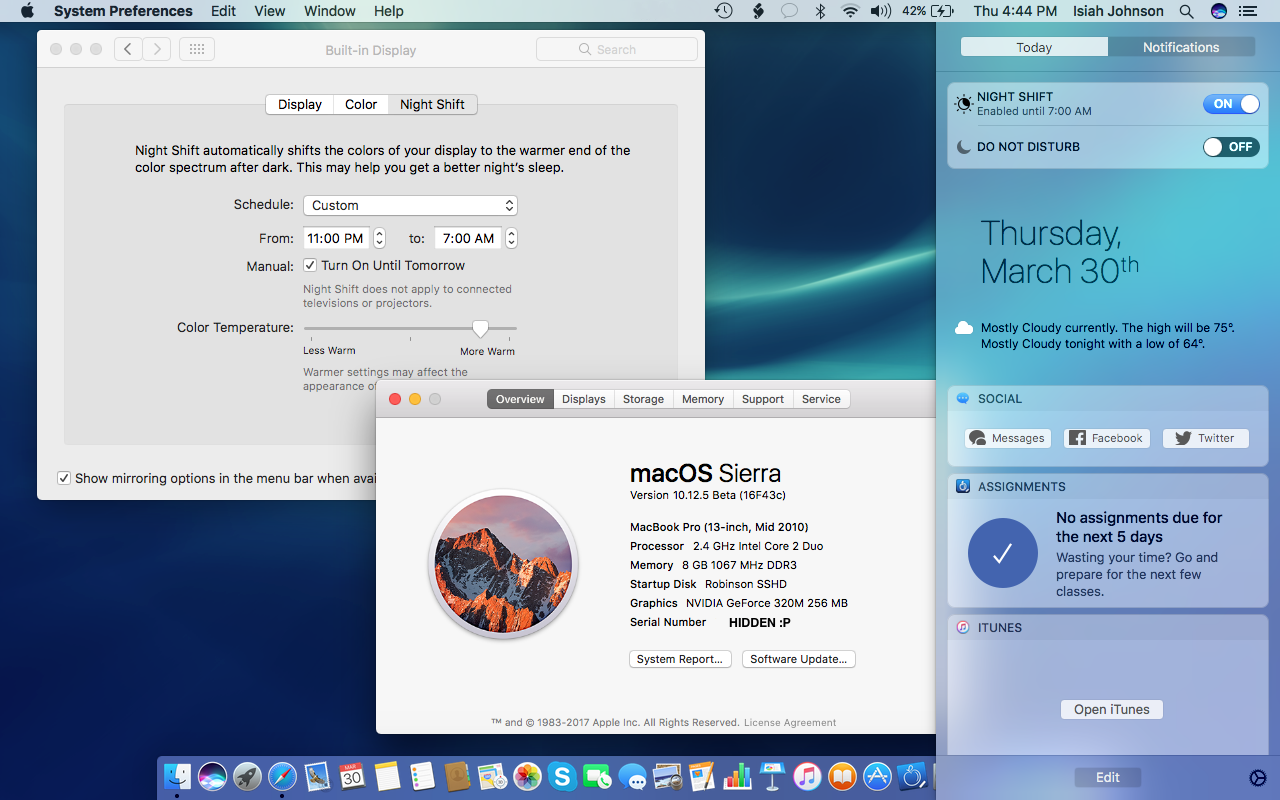Click the To time stepper arrows
Screen dimensions: 1280x800
(511, 238)
